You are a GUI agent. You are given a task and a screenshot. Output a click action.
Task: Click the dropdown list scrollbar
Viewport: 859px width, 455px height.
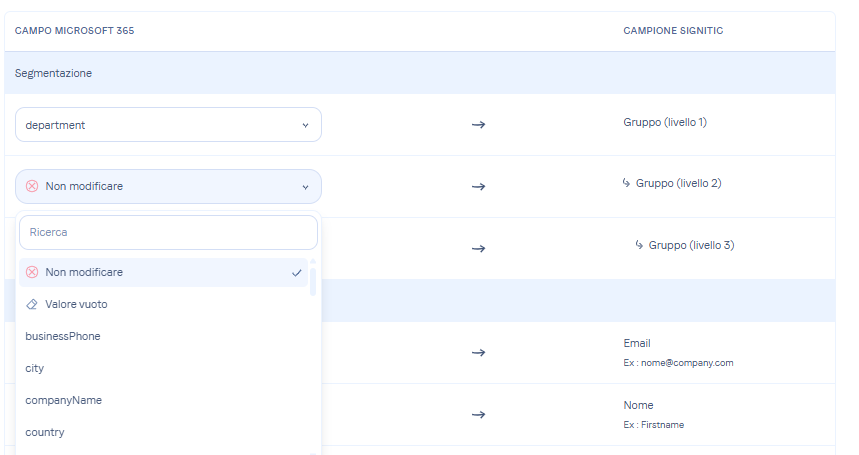(313, 282)
